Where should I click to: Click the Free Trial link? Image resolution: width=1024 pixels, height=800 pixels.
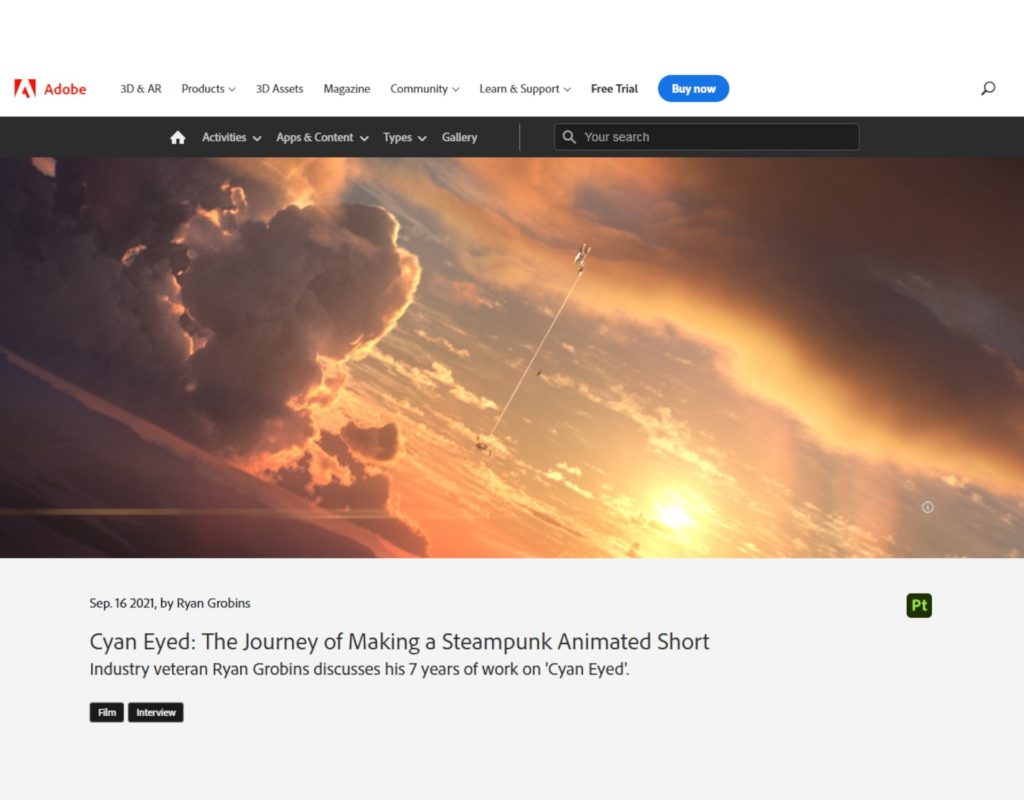[614, 89]
